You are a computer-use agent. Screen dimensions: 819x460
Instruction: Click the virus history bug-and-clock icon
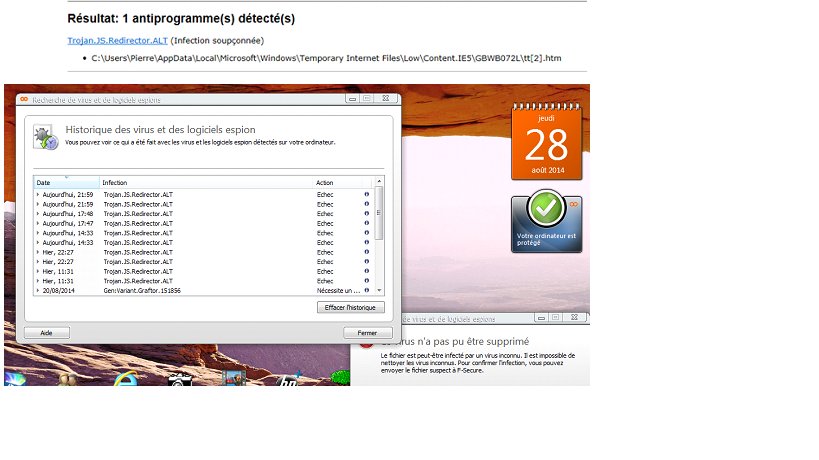click(x=45, y=137)
